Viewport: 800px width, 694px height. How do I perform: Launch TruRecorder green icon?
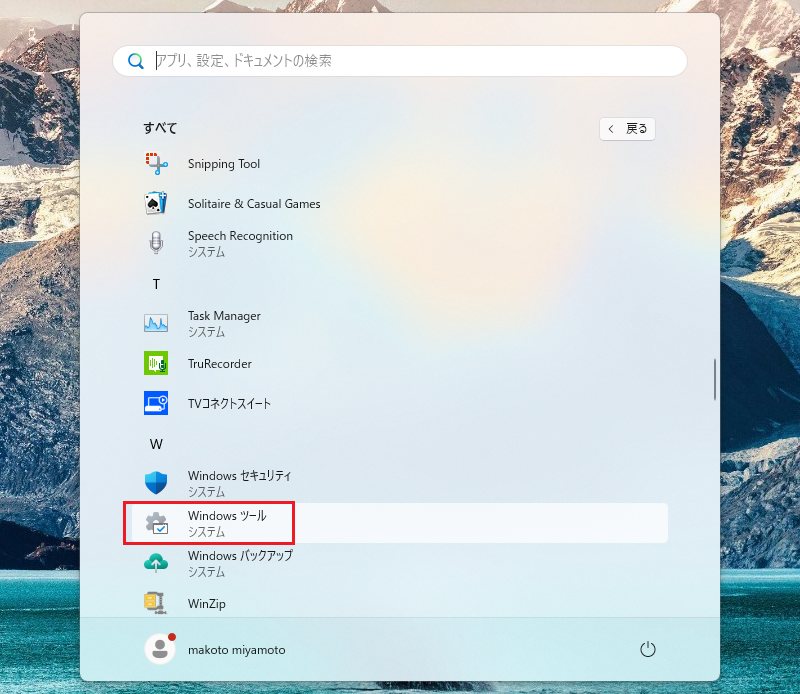tap(155, 363)
